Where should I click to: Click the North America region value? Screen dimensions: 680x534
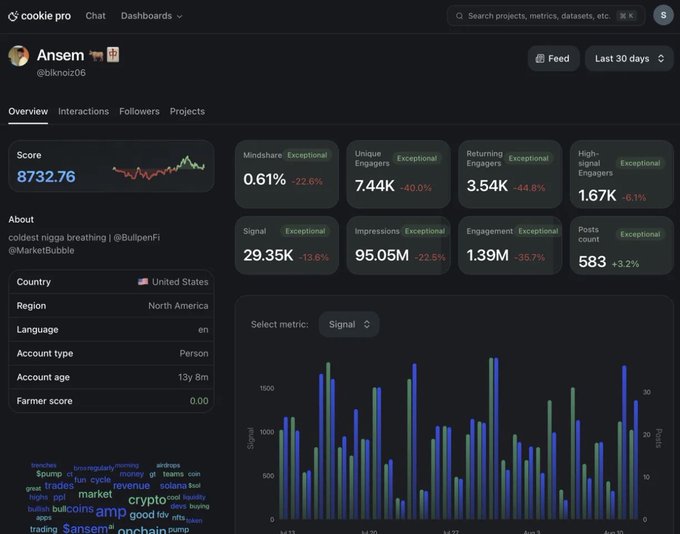[x=178, y=306]
